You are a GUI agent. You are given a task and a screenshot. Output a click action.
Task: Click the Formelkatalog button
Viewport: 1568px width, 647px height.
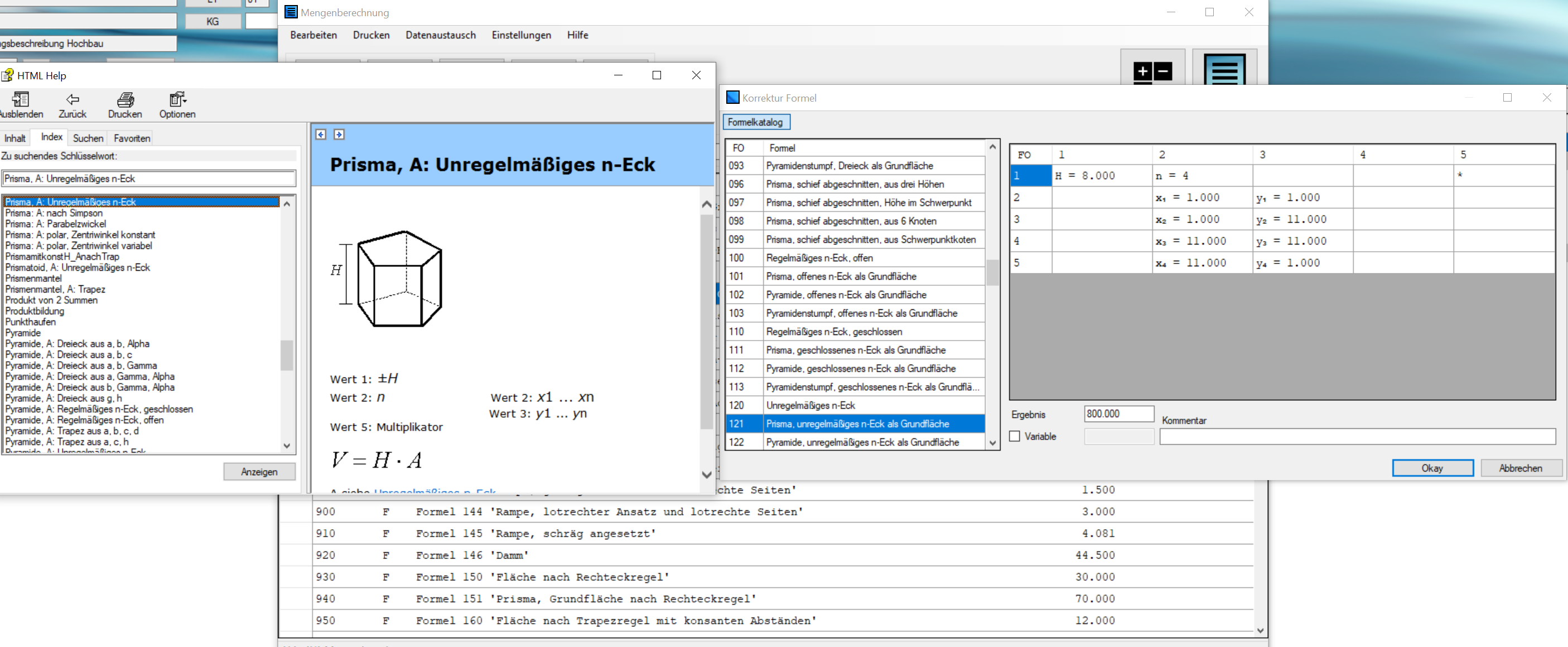click(756, 122)
